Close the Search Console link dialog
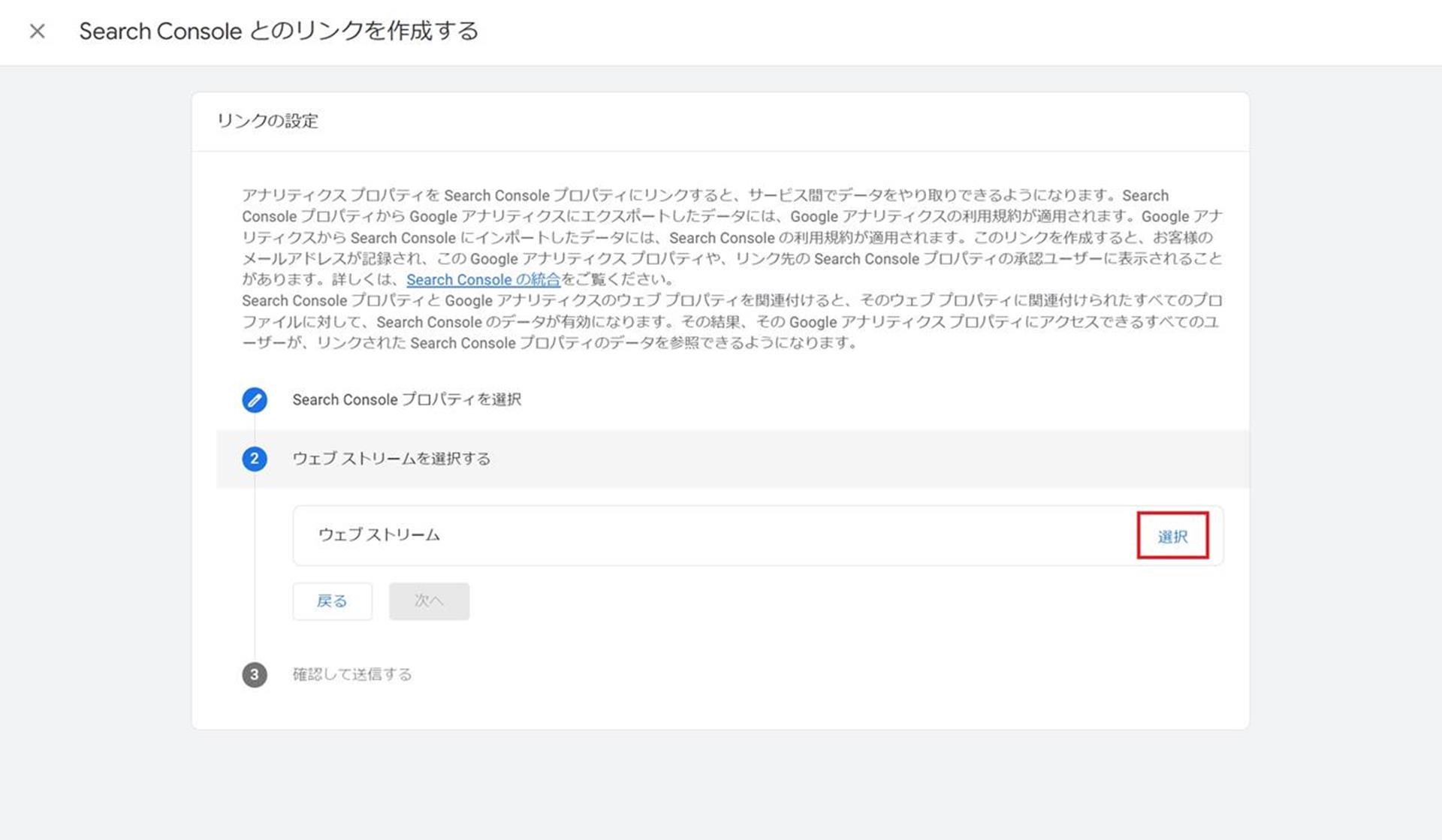 click(37, 32)
